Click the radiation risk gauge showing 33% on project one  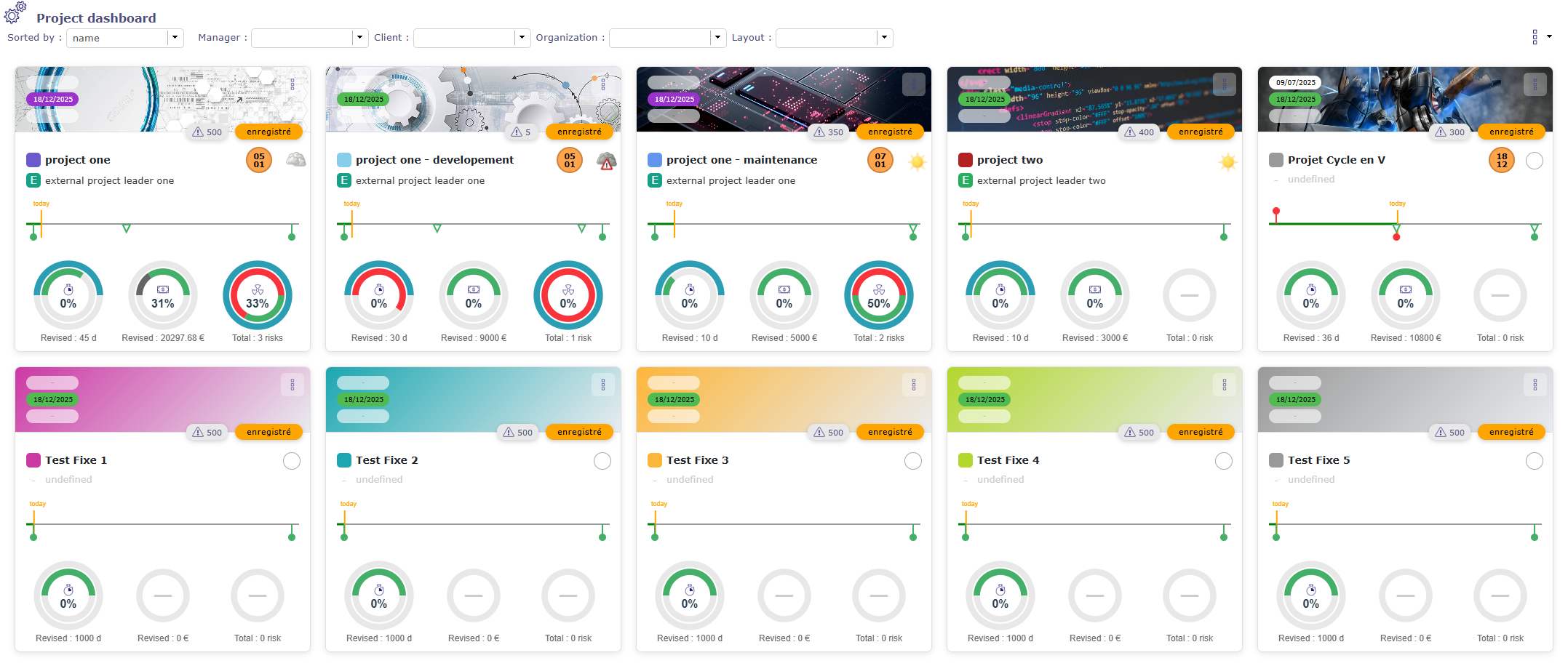point(257,295)
